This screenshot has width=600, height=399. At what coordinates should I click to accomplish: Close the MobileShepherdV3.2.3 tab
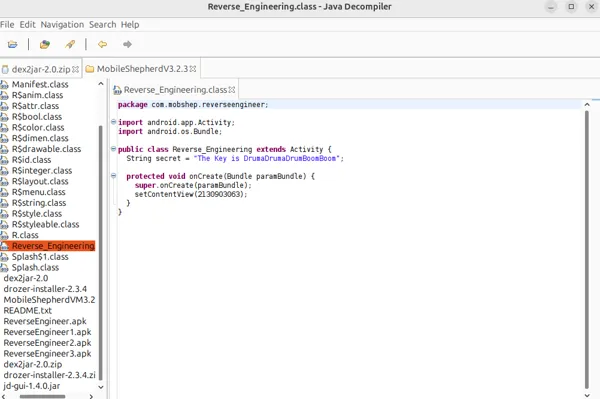(x=193, y=69)
